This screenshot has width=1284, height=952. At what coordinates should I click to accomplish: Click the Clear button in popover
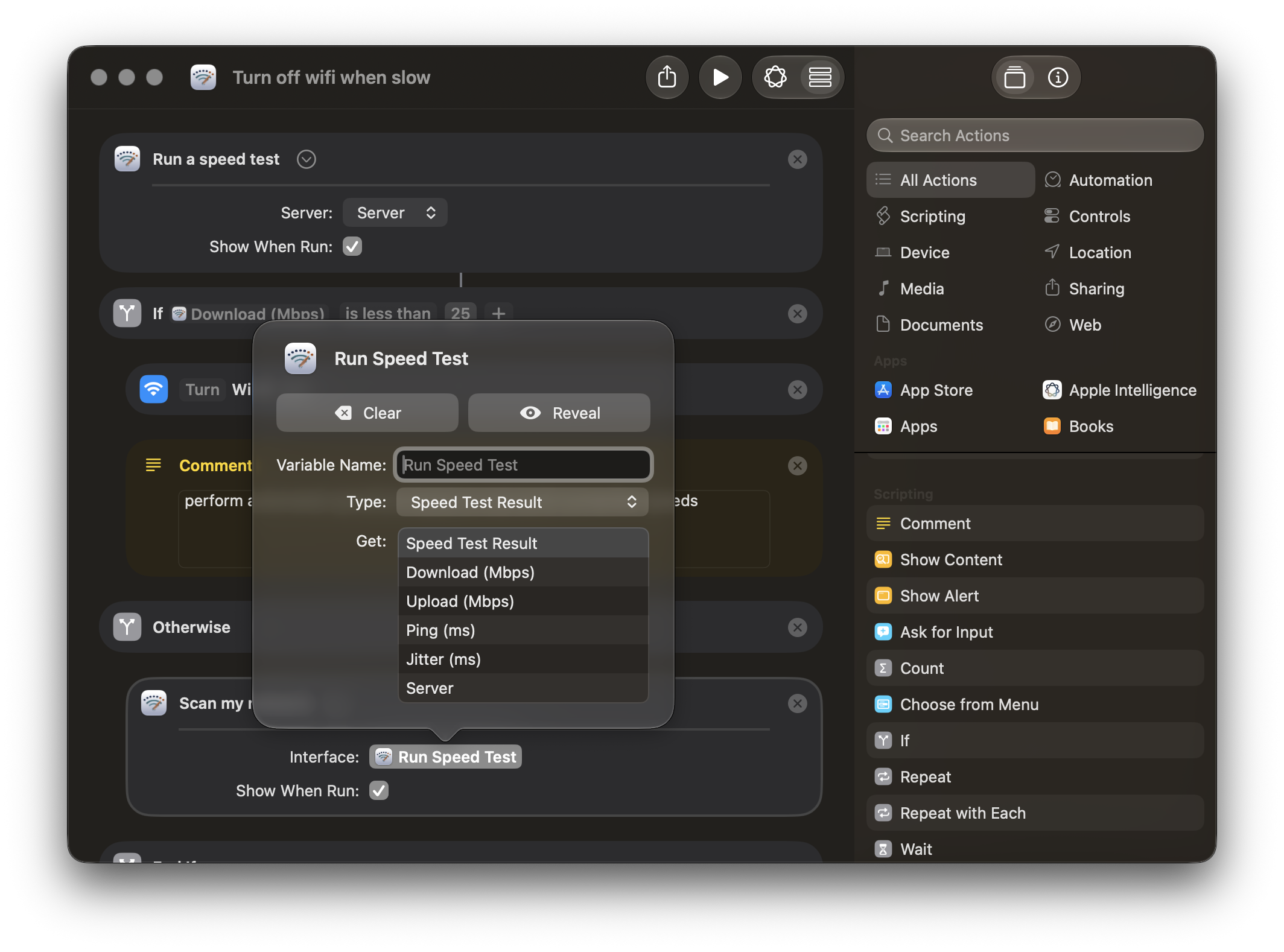[x=367, y=413]
